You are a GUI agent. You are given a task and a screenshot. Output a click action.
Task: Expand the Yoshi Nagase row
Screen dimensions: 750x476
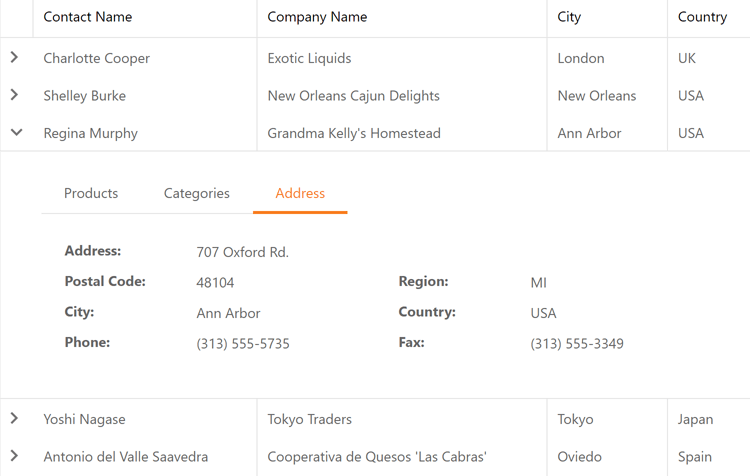(15, 419)
